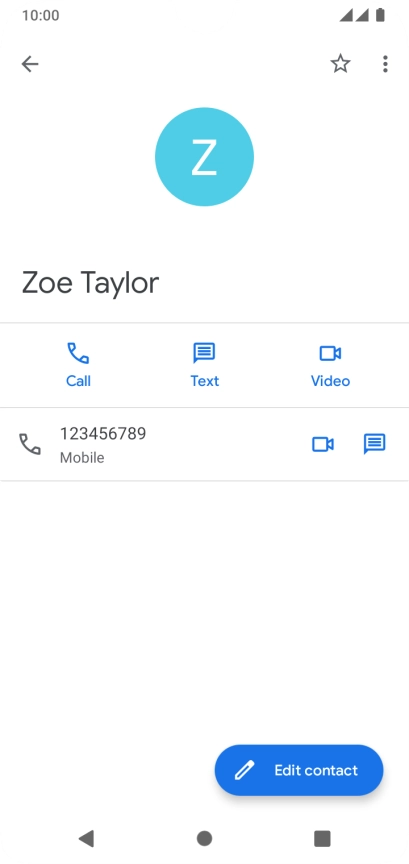
Task: Start video call from the mobile number row
Action: tap(323, 444)
